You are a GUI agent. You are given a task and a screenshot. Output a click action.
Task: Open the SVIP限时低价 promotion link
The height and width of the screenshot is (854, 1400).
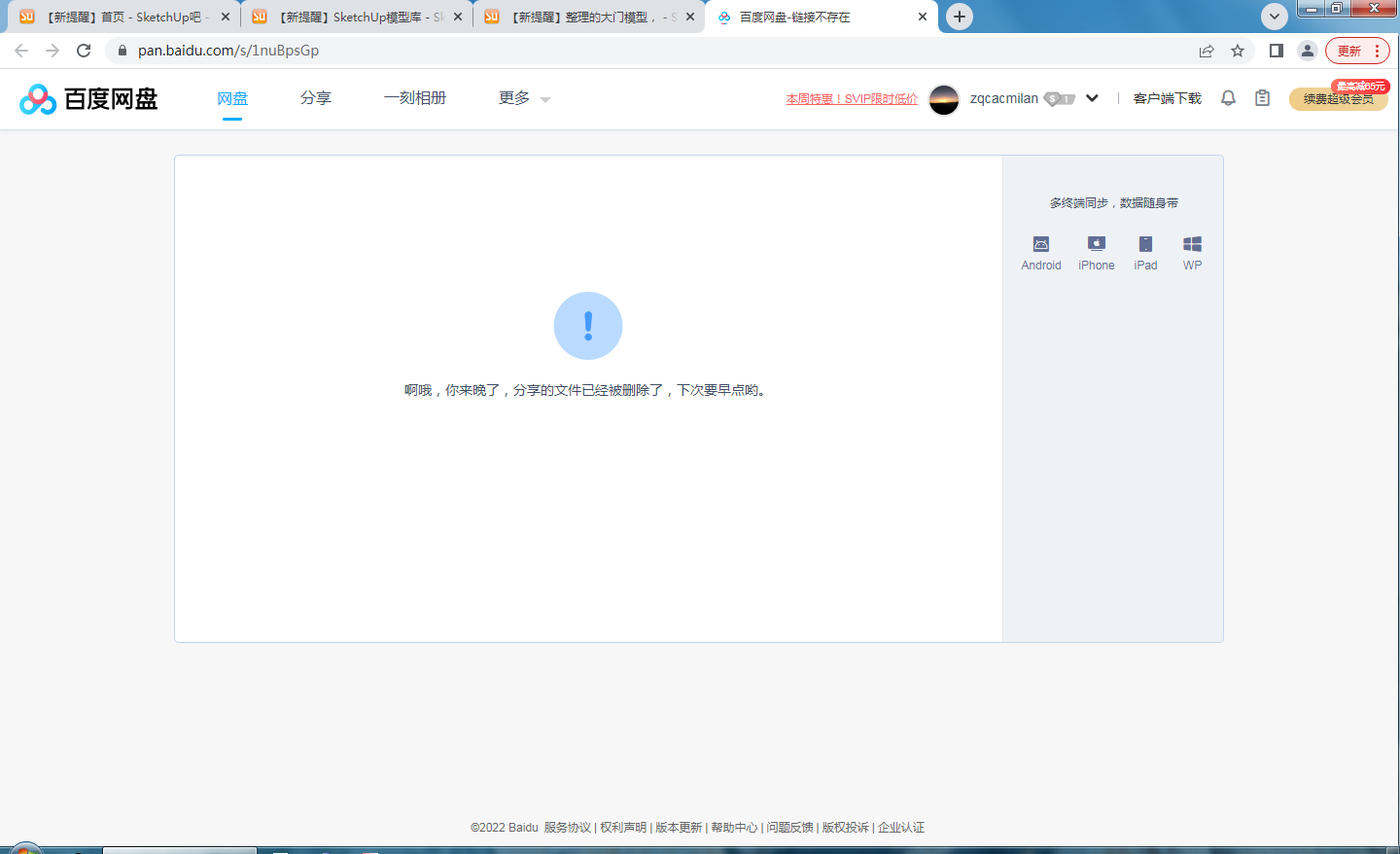pyautogui.click(x=852, y=99)
